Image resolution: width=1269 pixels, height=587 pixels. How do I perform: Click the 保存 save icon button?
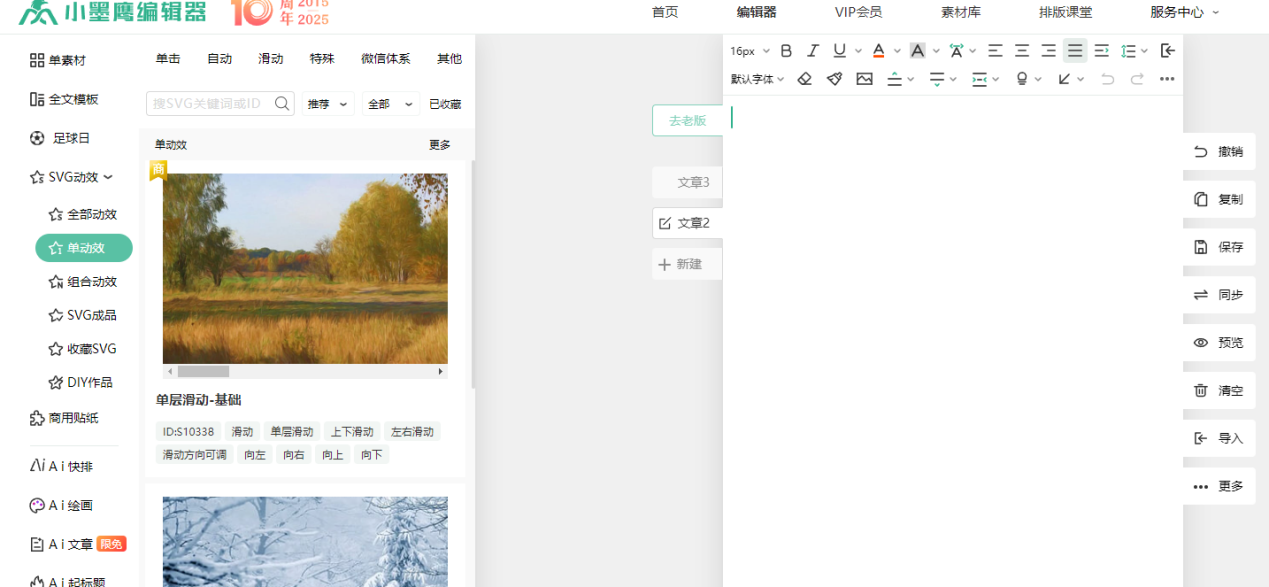coord(1218,247)
